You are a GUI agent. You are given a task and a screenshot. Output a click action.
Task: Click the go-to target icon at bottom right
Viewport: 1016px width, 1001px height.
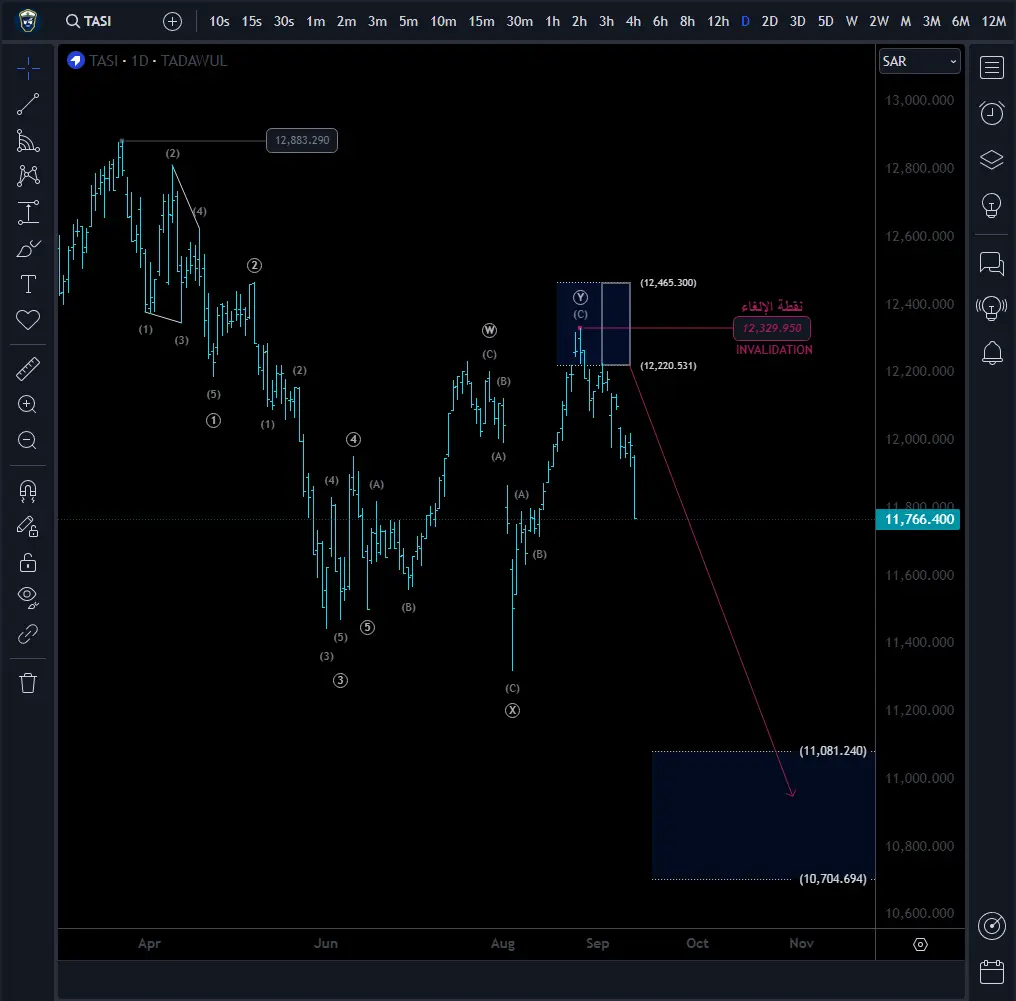pos(991,926)
